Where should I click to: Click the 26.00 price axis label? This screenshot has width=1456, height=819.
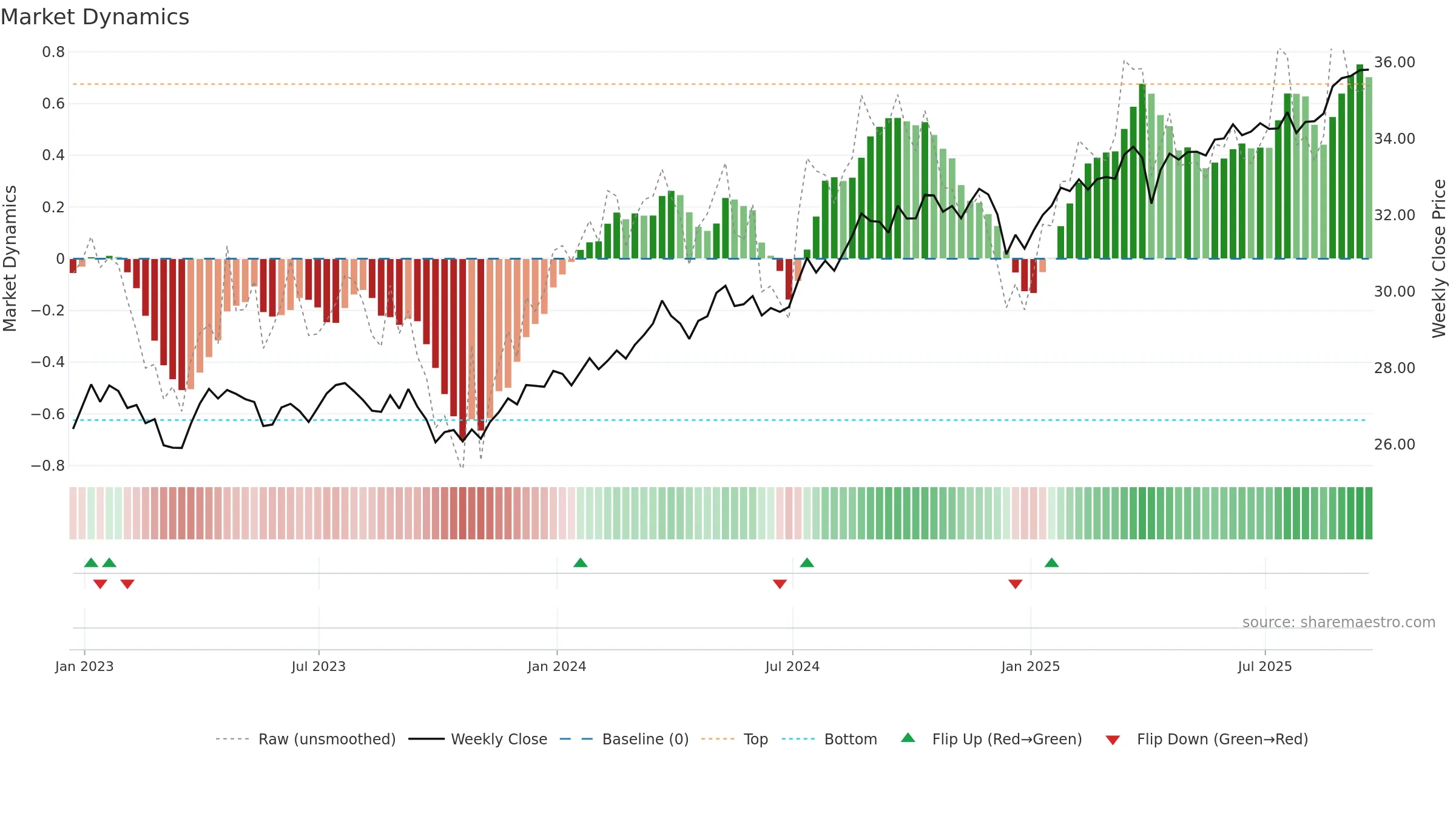[x=1395, y=445]
